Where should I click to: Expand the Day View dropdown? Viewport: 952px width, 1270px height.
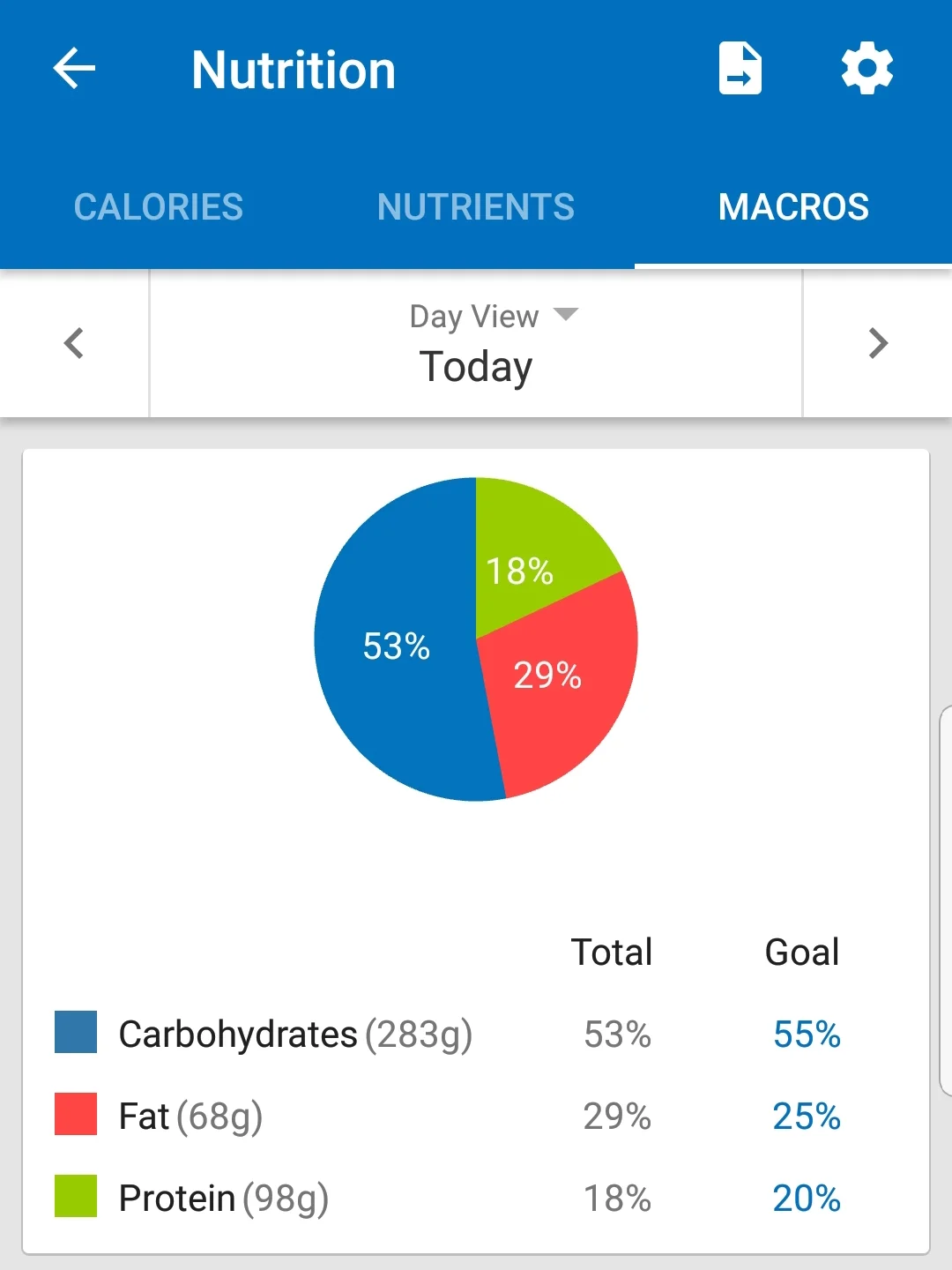point(493,316)
